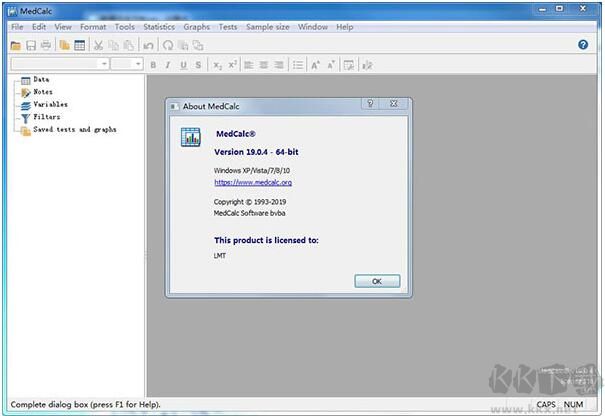
Task: Select Data in the tree panel
Action: [41, 79]
